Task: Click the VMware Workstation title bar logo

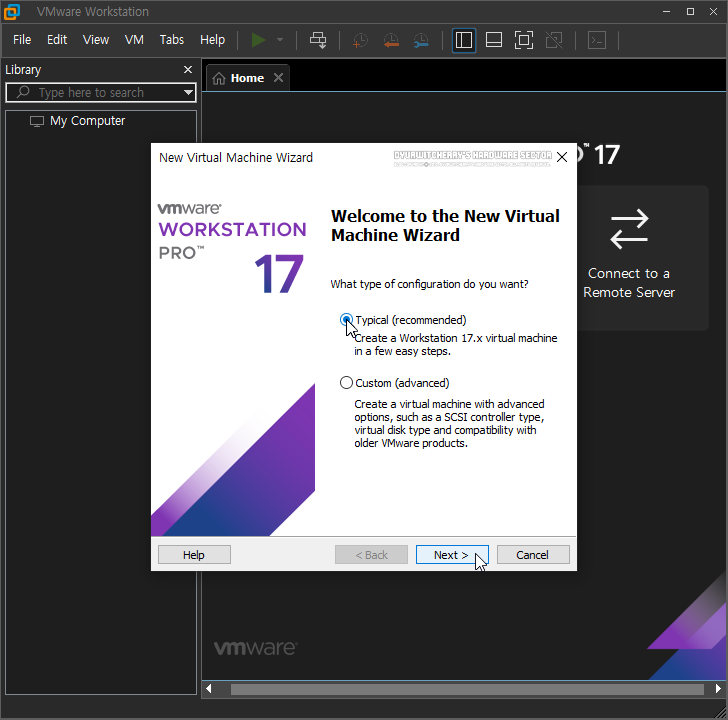Action: tap(12, 12)
